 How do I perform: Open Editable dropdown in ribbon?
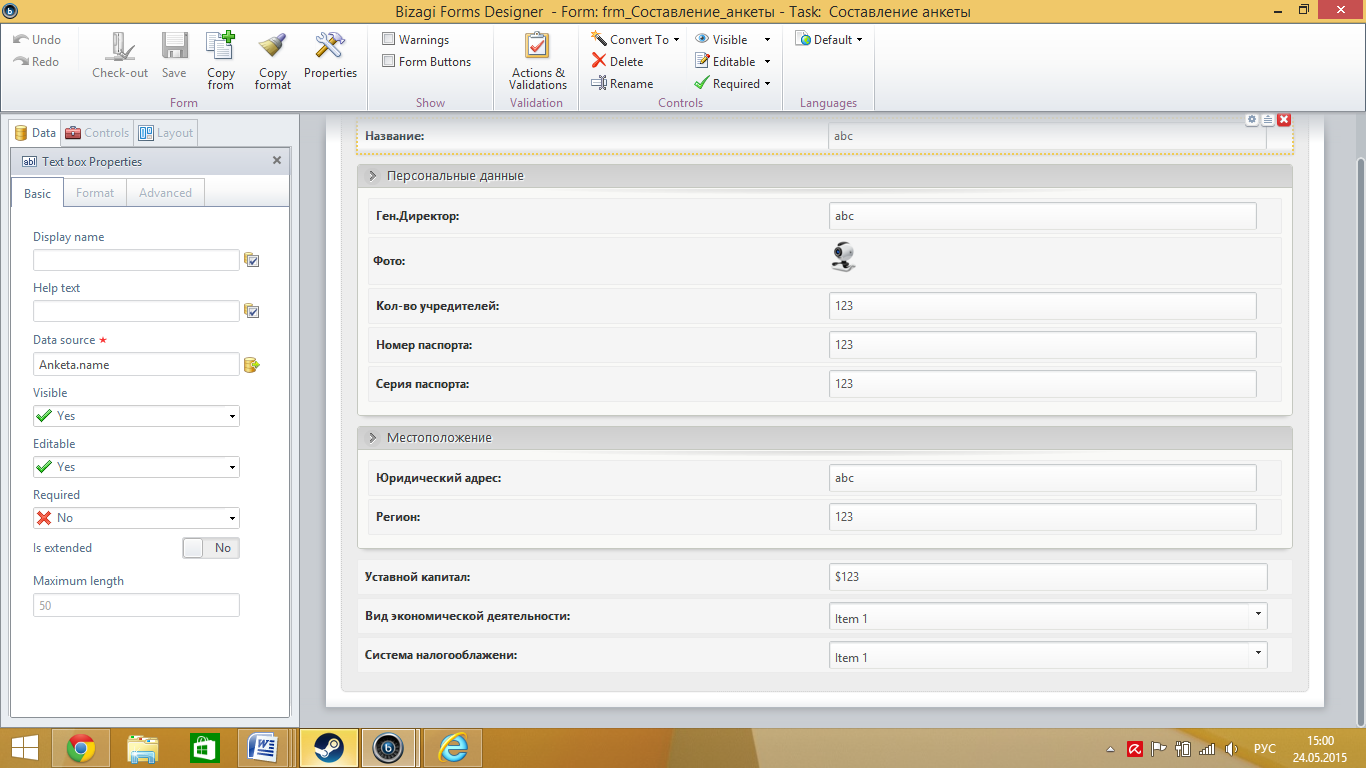733,62
